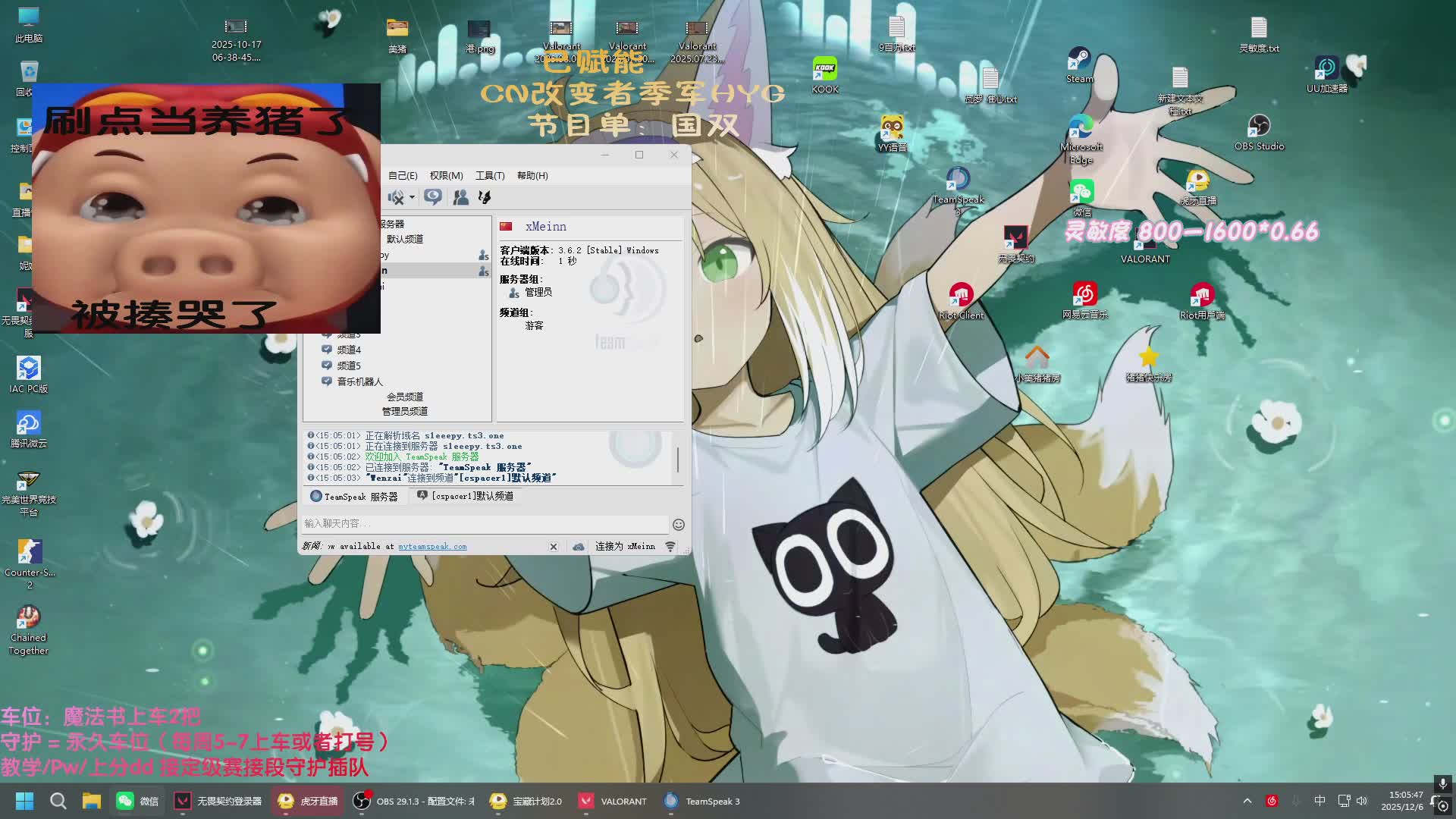
Task: Click the chat message input field
Action: click(484, 524)
